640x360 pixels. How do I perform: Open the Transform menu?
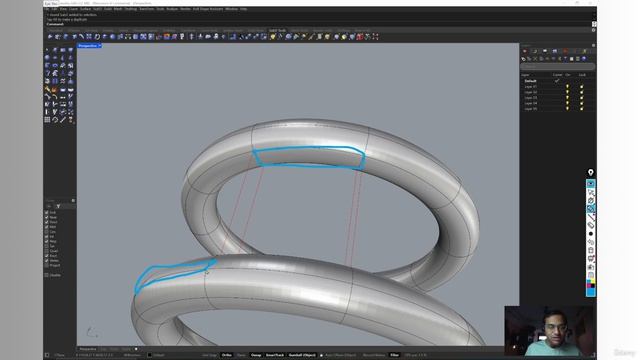(147, 9)
